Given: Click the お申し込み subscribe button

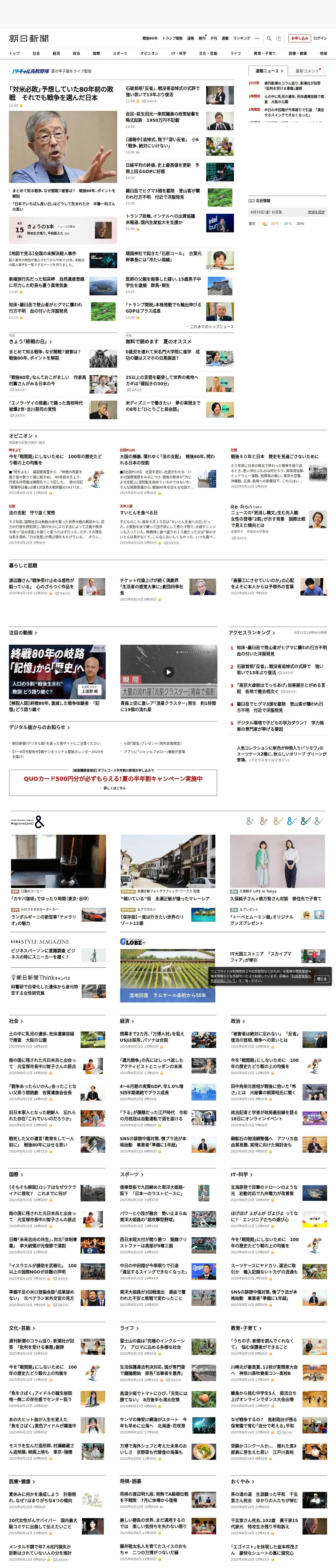Looking at the screenshot, I should (x=299, y=38).
